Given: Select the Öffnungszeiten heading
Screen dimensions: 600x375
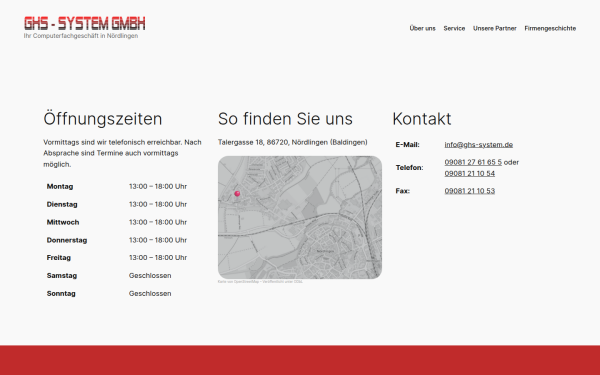Looking at the screenshot, I should click(x=103, y=119).
